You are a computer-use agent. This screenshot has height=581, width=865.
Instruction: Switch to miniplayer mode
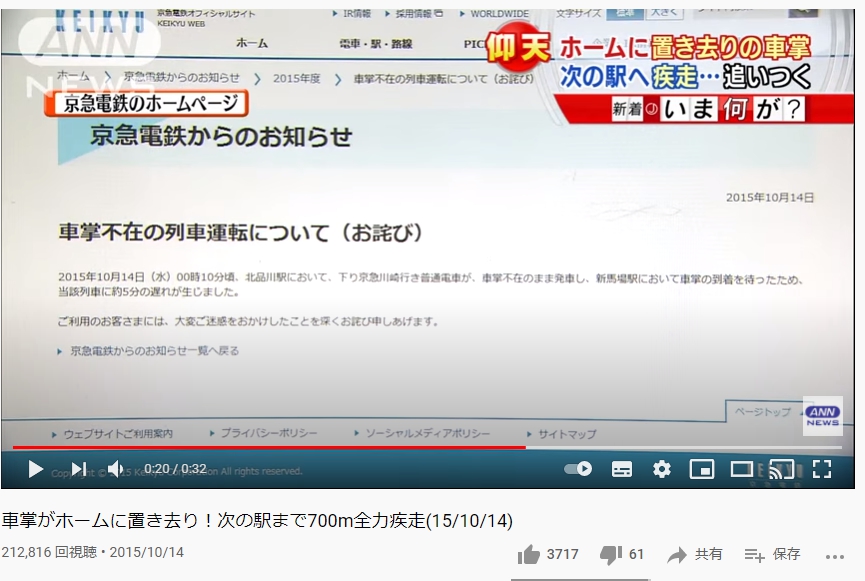click(x=702, y=470)
